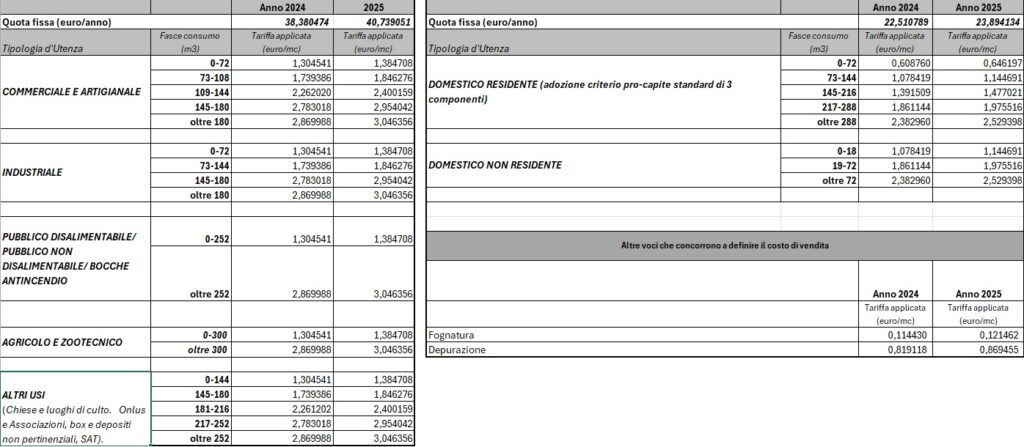The width and height of the screenshot is (1024, 447).
Task: Click the '0-300' agricultural band cell
Action: [x=192, y=335]
